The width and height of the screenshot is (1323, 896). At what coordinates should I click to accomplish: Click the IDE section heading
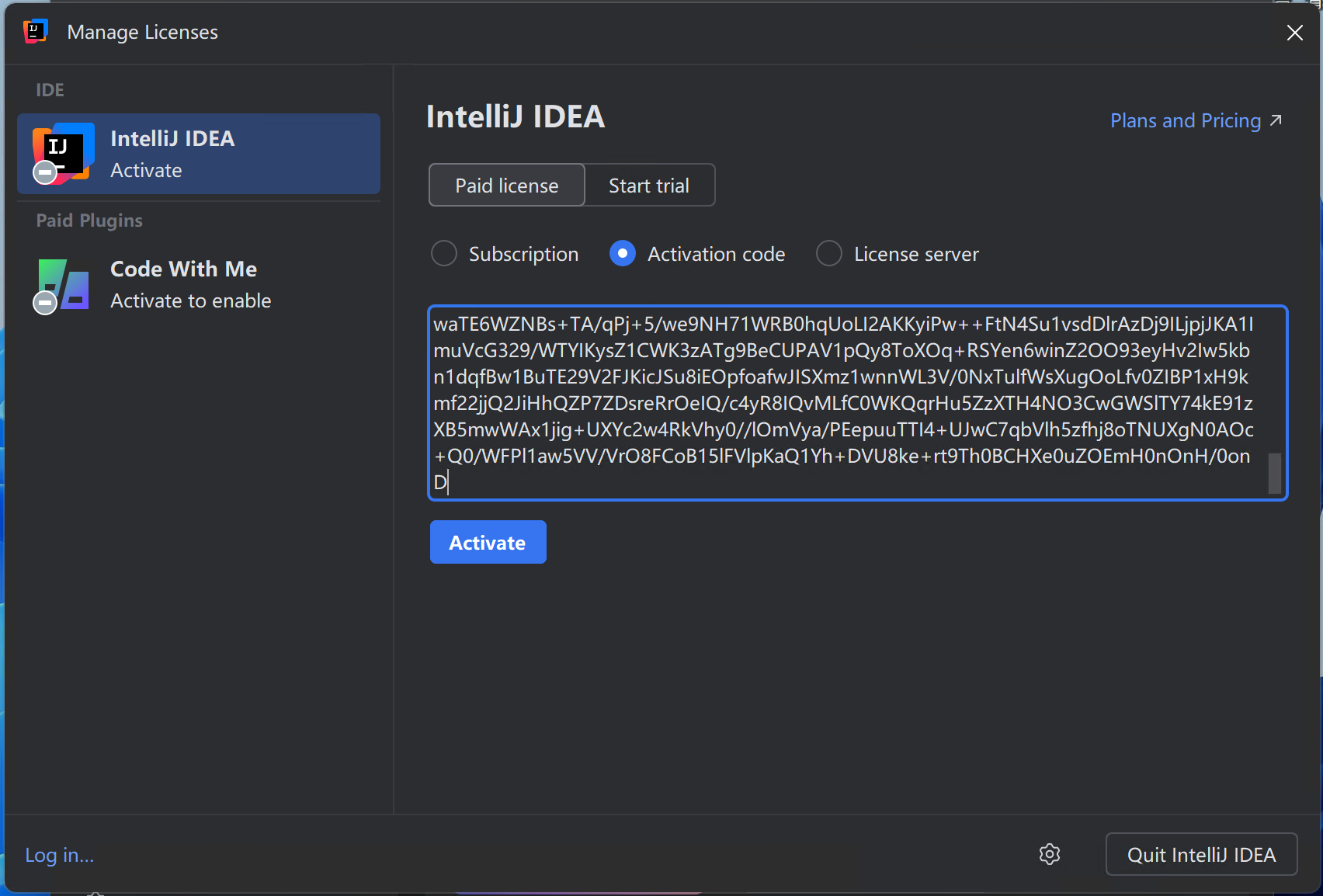coord(50,90)
